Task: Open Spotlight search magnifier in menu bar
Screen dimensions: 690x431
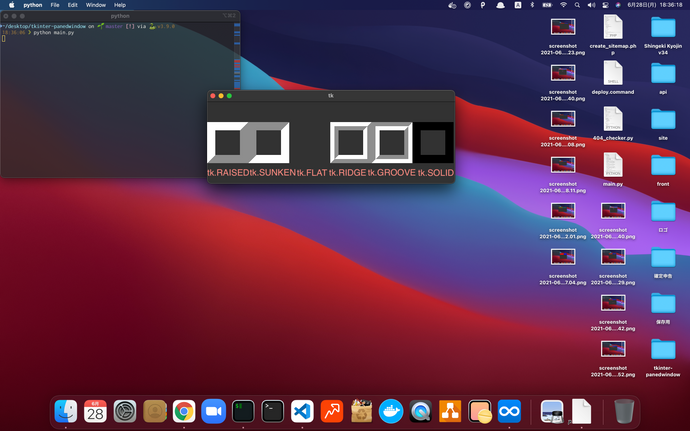Action: point(577,5)
